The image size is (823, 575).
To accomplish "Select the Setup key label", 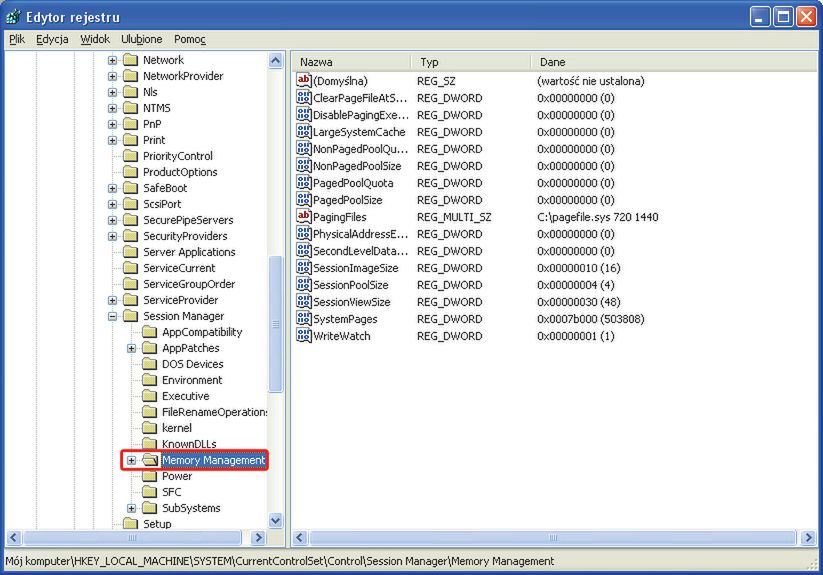I will (157, 524).
